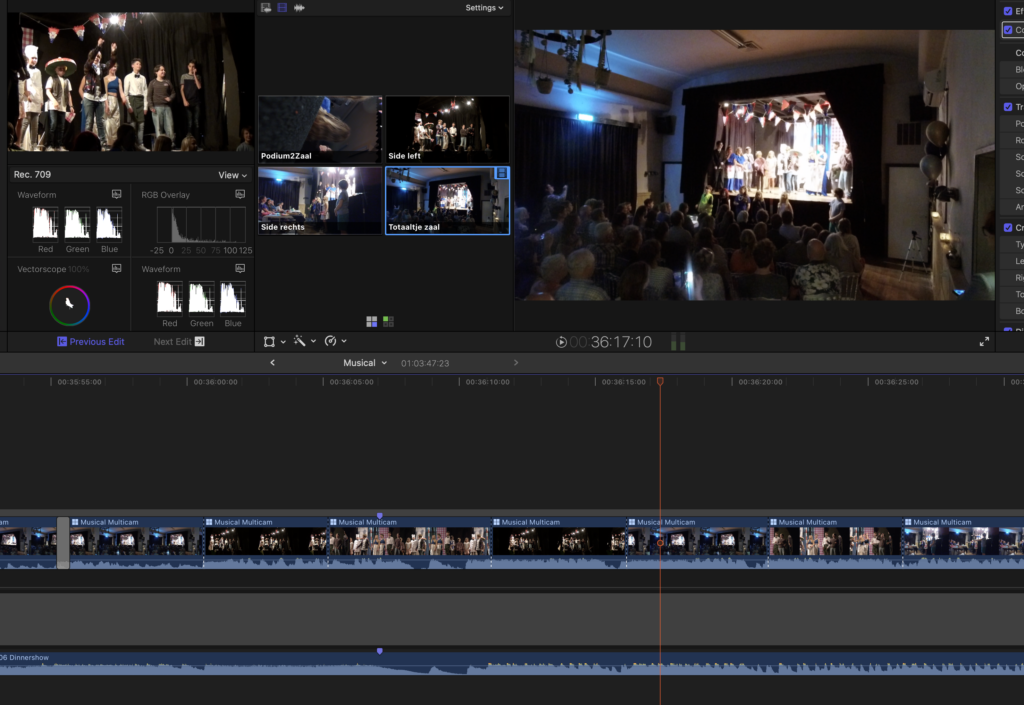Jump to Next Edit
The image size is (1024, 705).
178,341
